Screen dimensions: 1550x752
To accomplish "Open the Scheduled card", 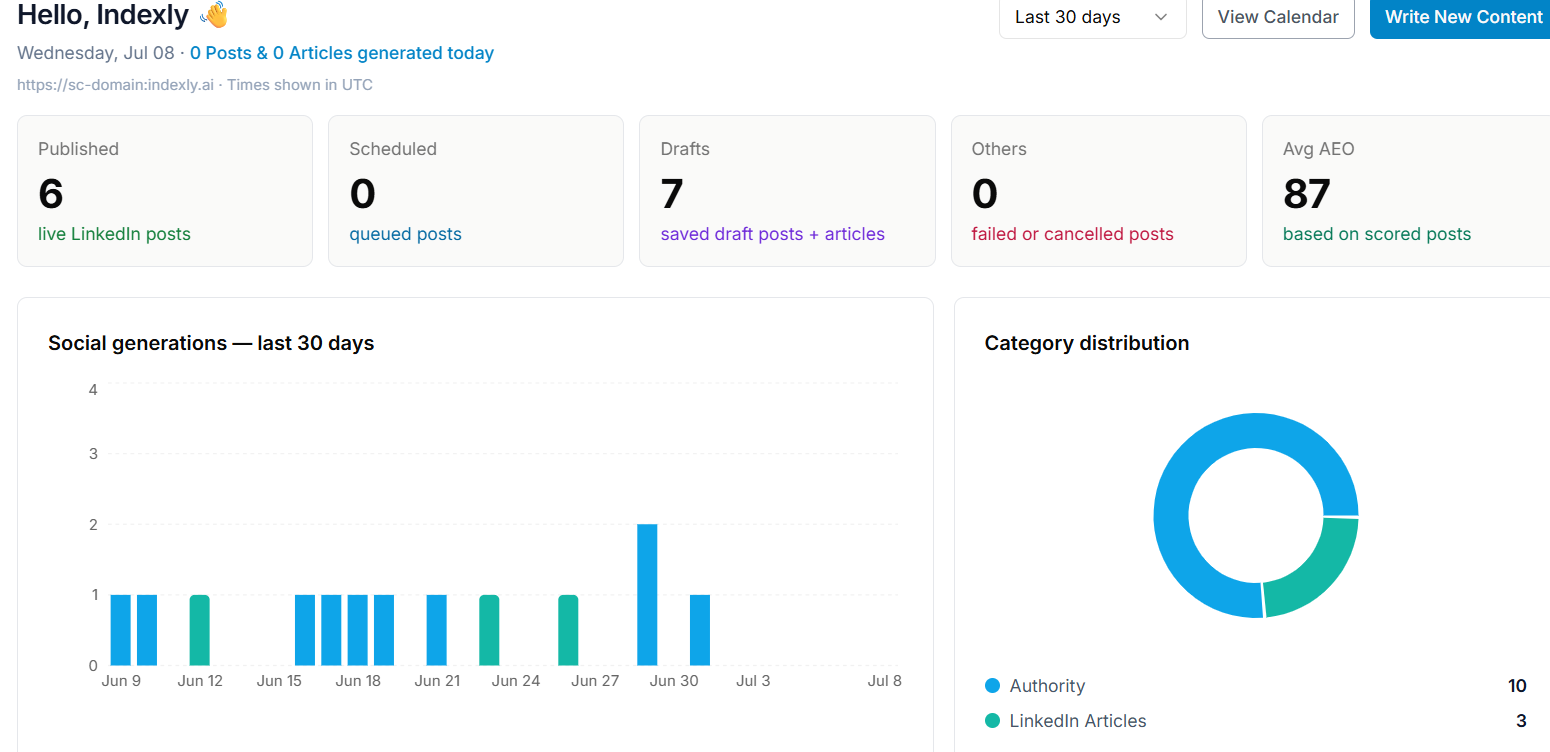I will pyautogui.click(x=476, y=191).
